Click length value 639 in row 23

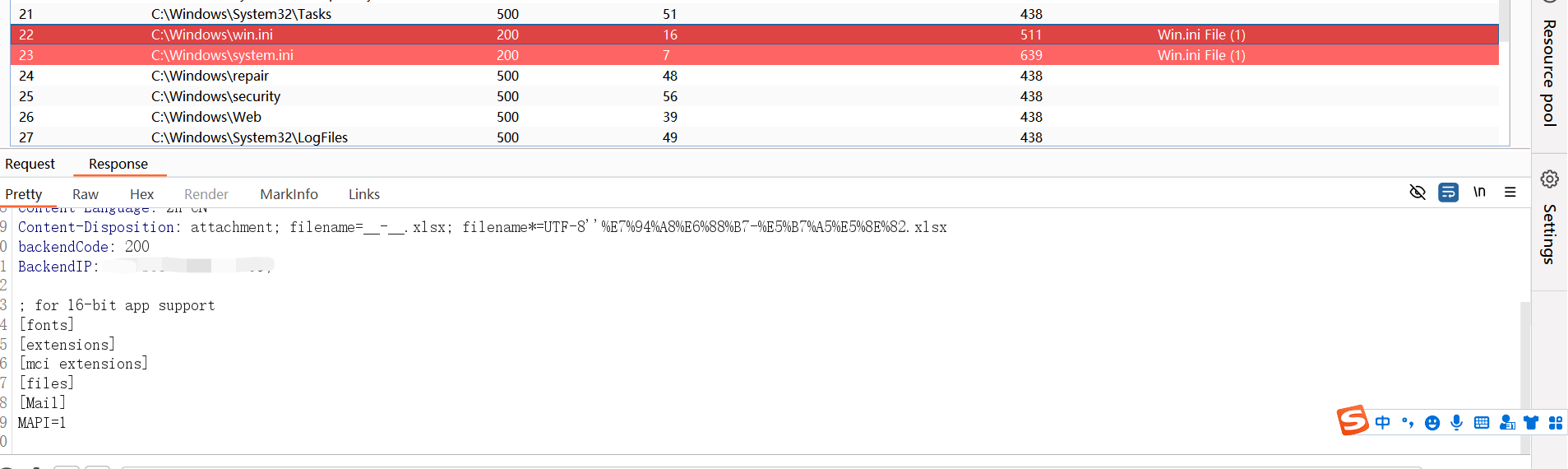(x=1031, y=55)
